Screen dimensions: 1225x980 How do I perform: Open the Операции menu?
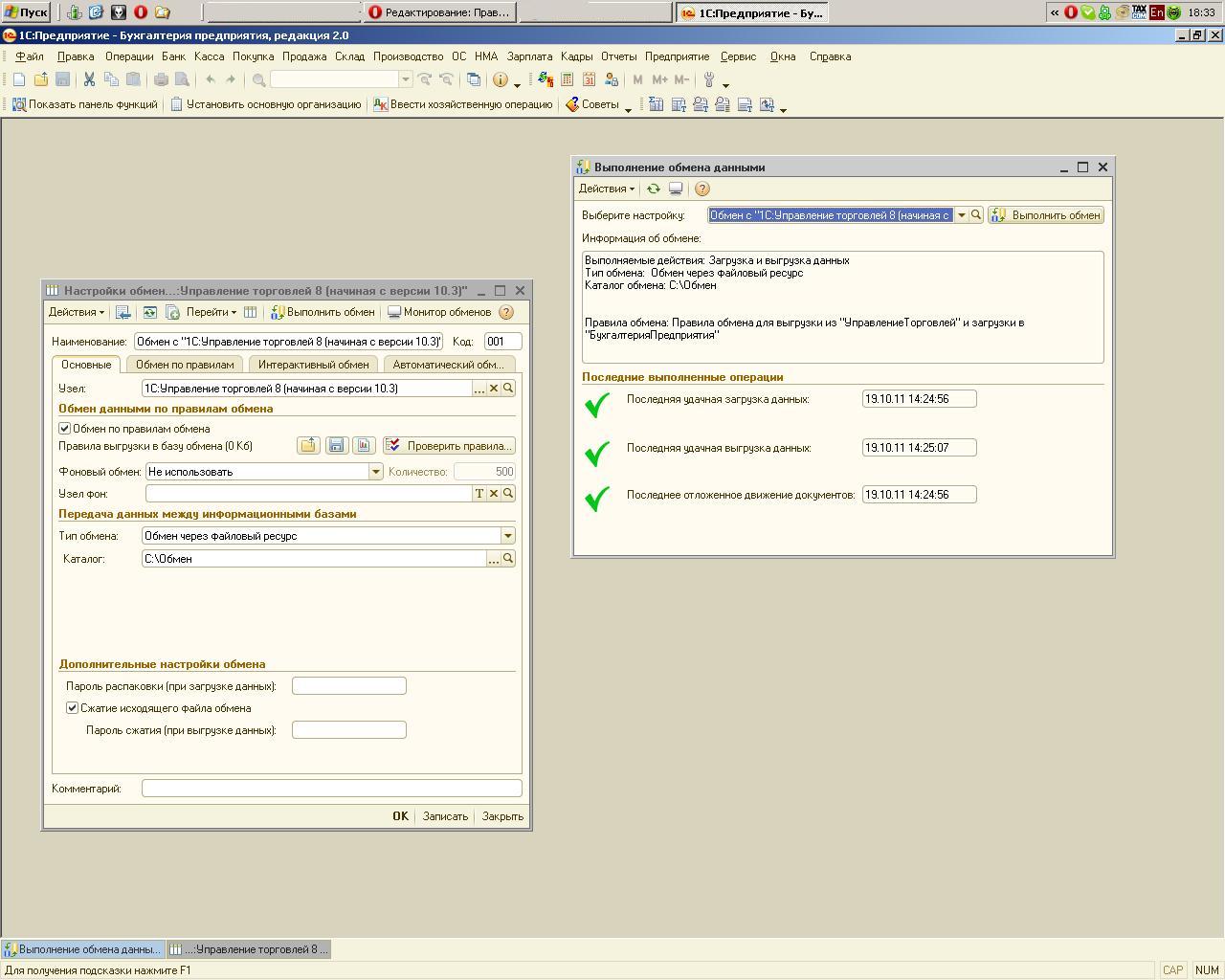point(129,56)
